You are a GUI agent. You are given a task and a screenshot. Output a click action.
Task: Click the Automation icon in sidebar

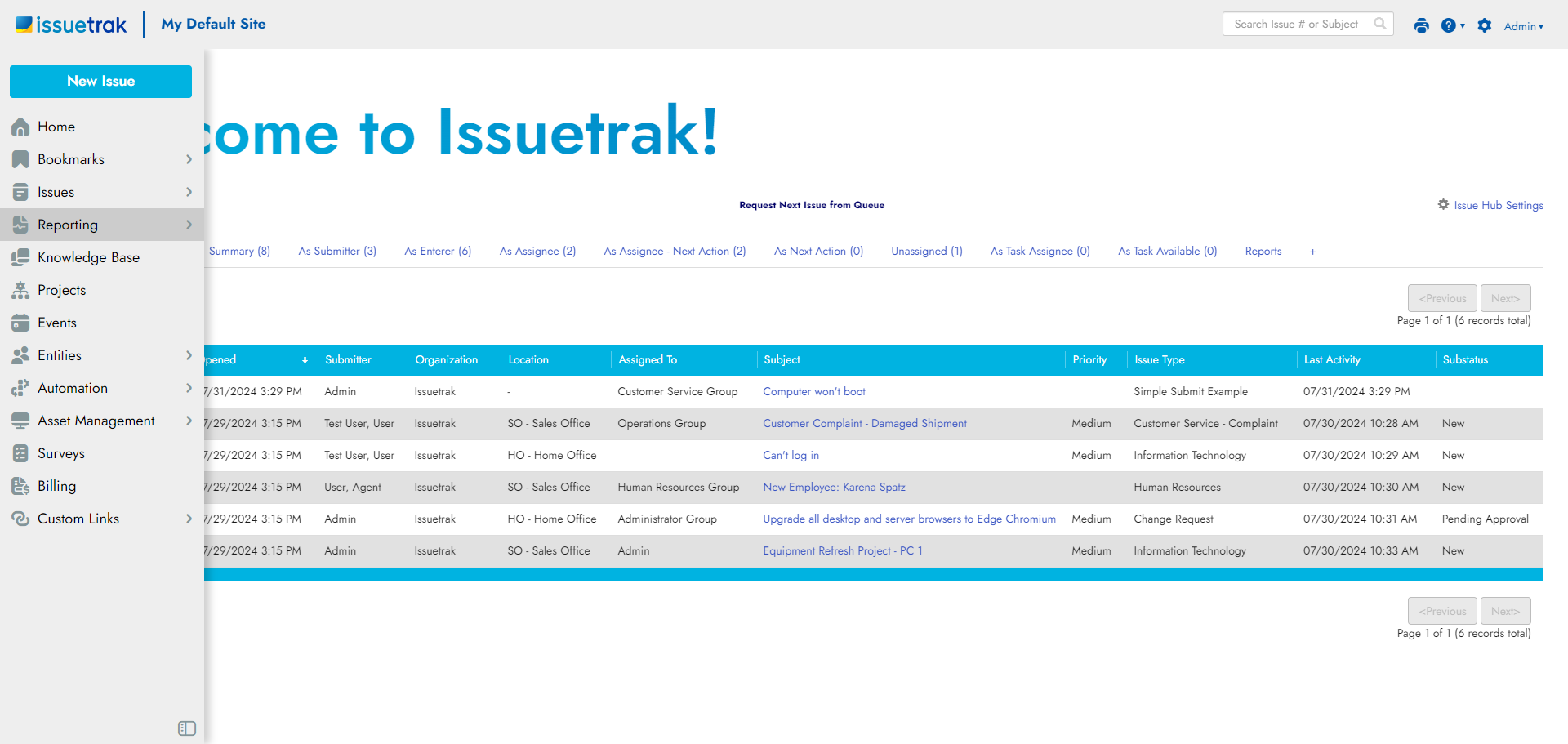click(x=20, y=388)
